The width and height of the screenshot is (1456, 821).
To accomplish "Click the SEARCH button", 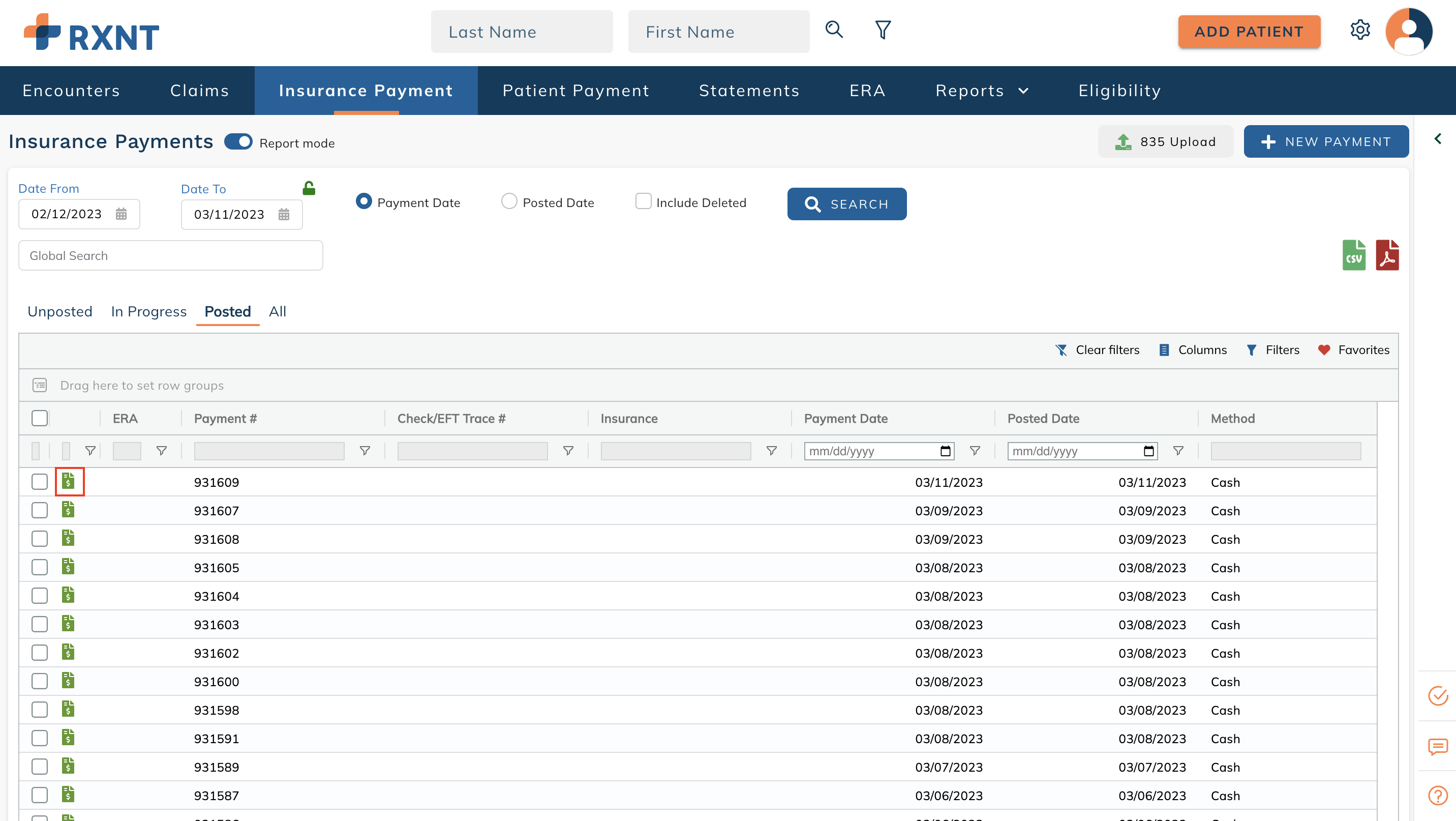I will tap(846, 204).
